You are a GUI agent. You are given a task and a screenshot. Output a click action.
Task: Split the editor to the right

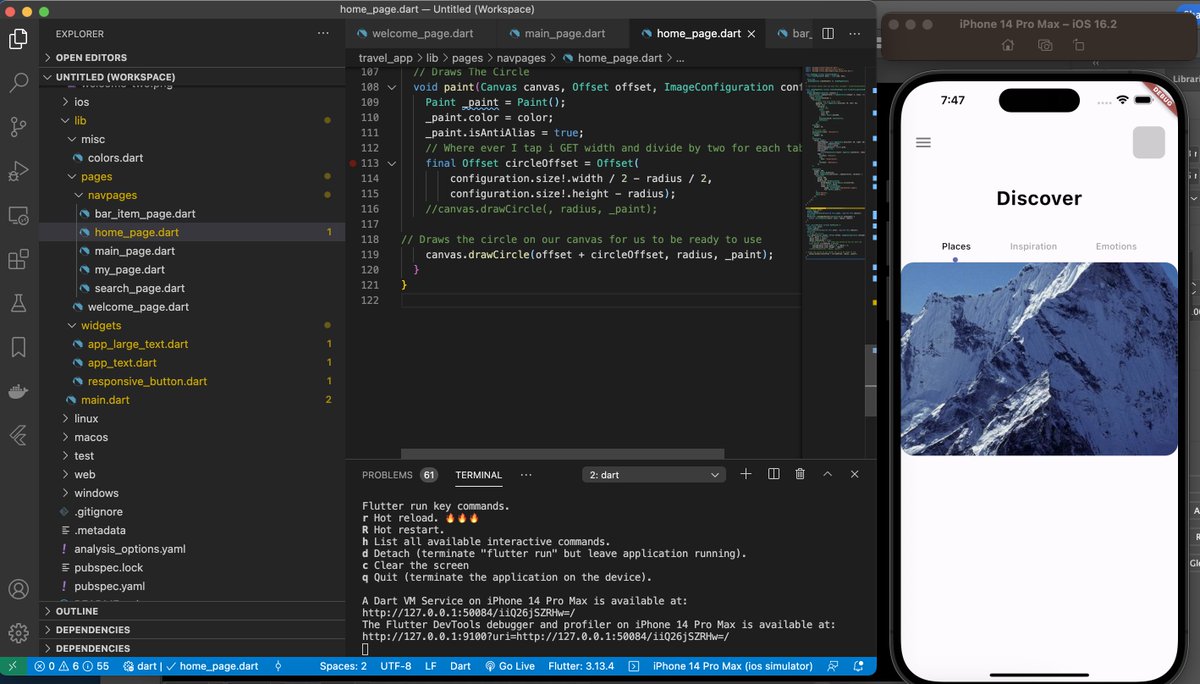(x=828, y=33)
